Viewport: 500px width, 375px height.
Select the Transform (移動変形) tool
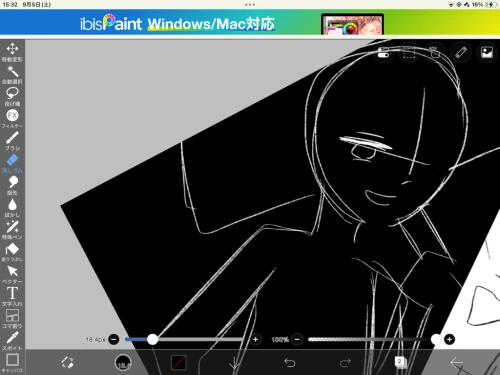(12, 52)
